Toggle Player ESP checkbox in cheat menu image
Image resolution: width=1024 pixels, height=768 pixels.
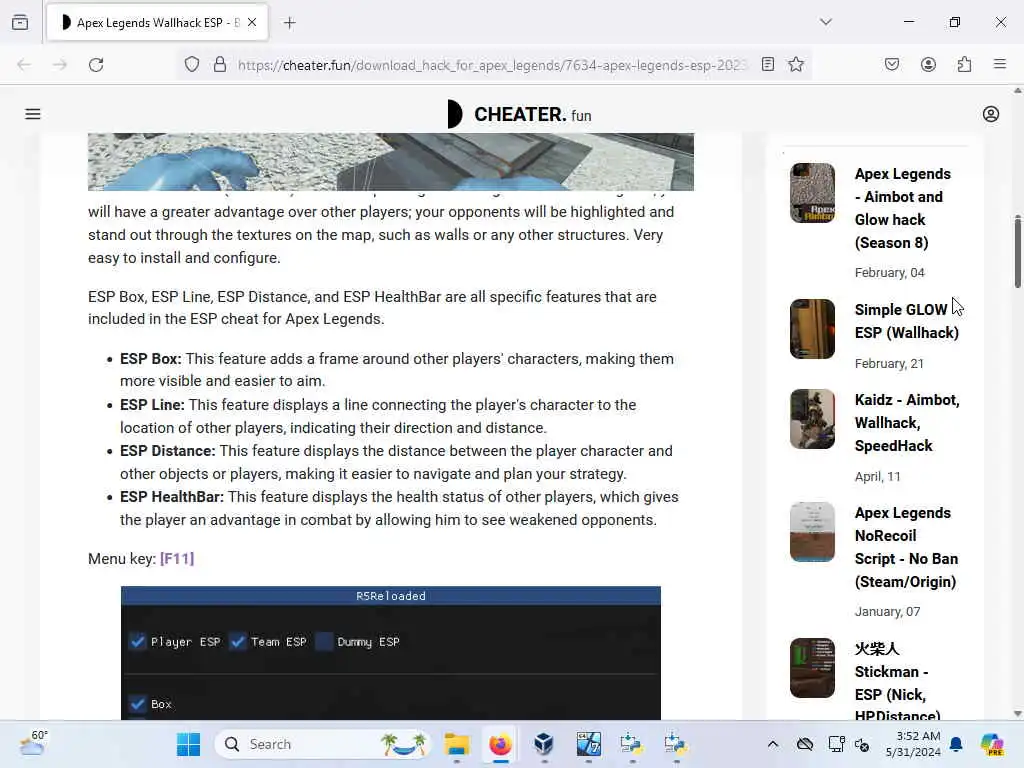(x=137, y=641)
